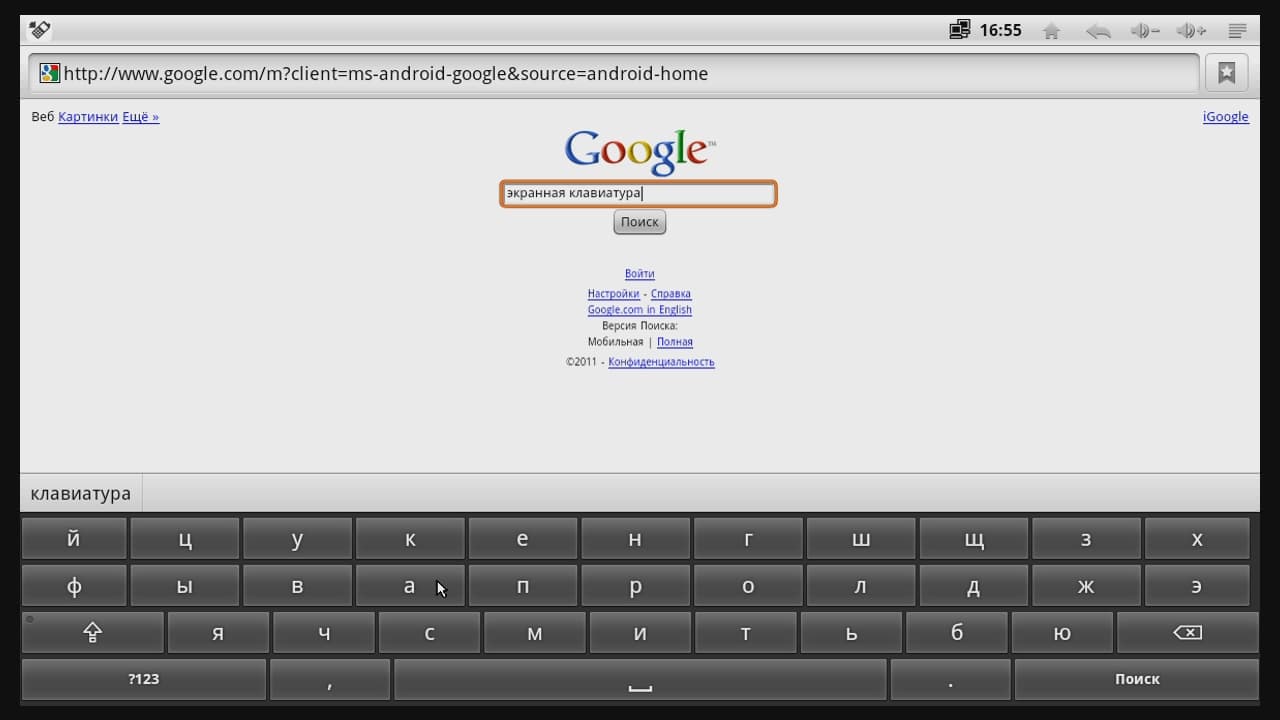Tap the л key
1280x720 pixels.
[x=860, y=586]
